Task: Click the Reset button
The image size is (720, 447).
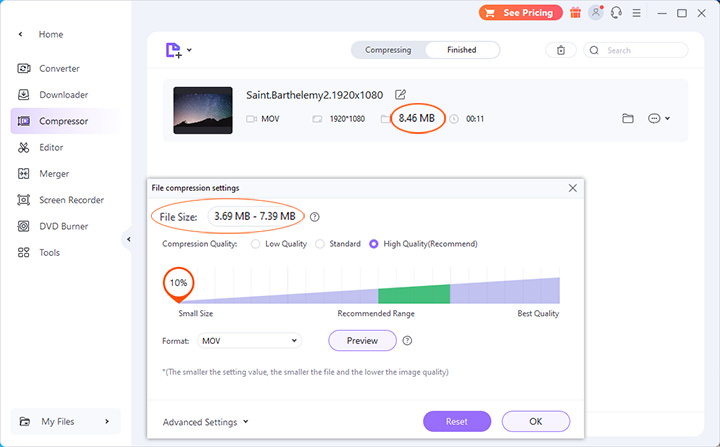Action: [457, 421]
